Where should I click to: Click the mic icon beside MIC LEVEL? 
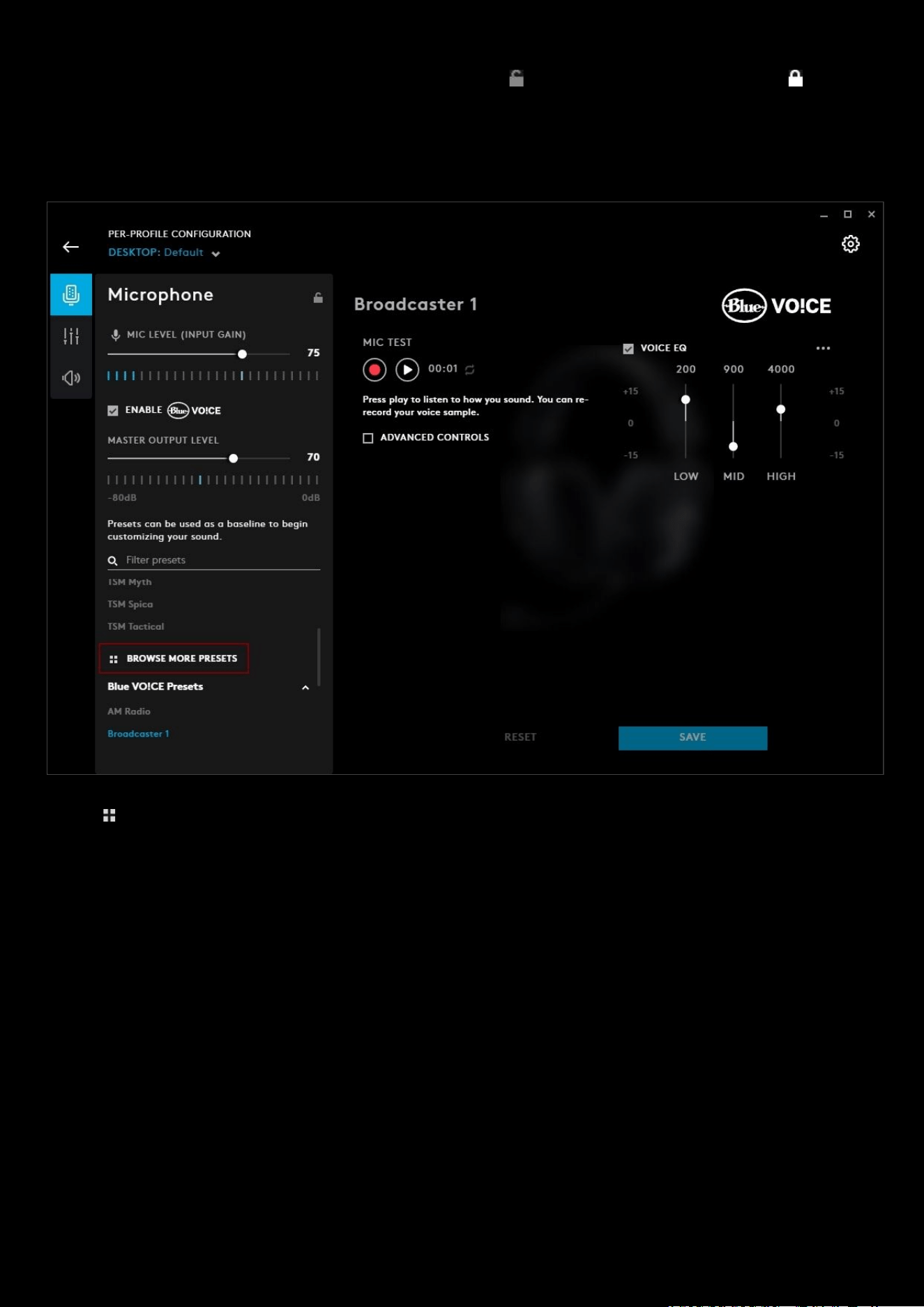116,335
